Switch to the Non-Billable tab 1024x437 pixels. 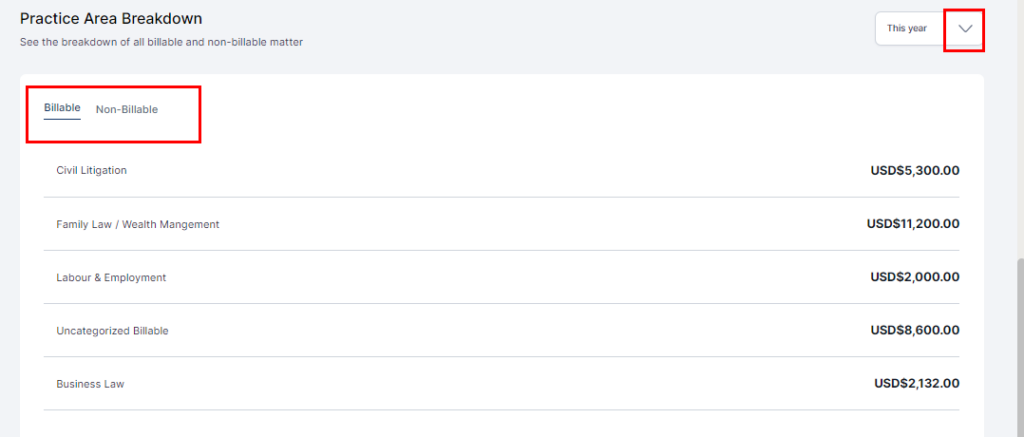[127, 109]
